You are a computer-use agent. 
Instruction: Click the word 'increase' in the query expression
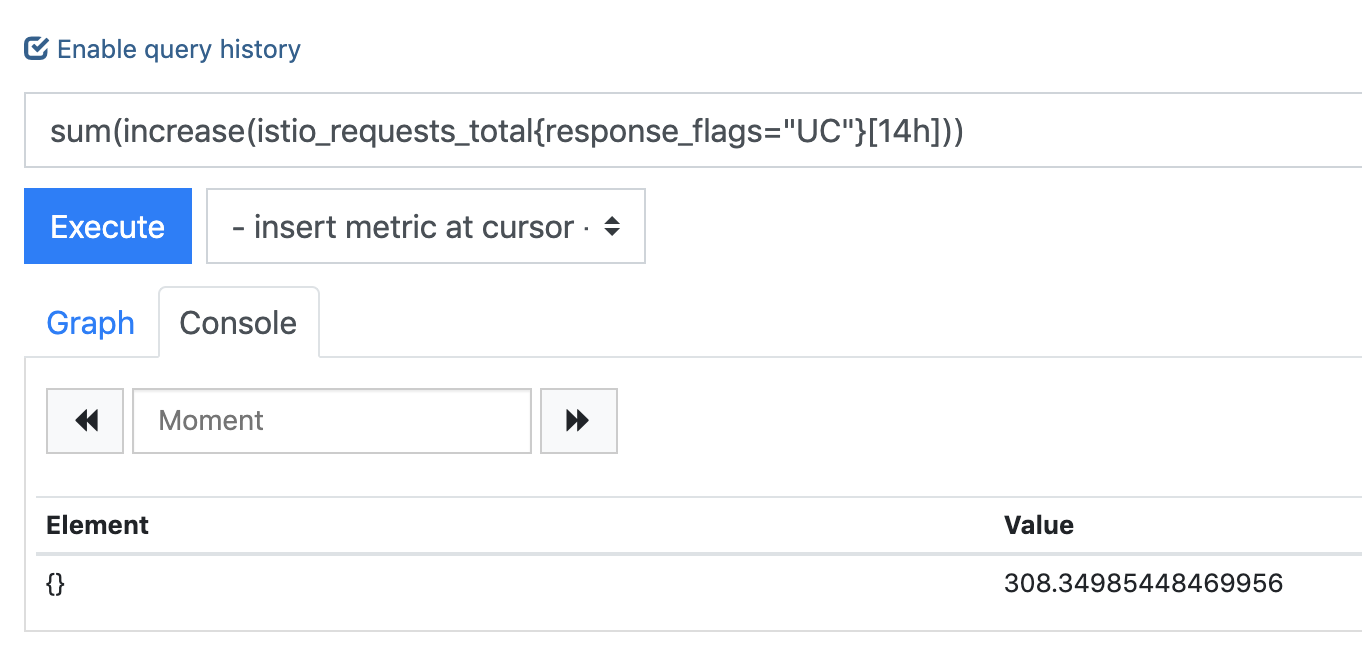tap(184, 131)
